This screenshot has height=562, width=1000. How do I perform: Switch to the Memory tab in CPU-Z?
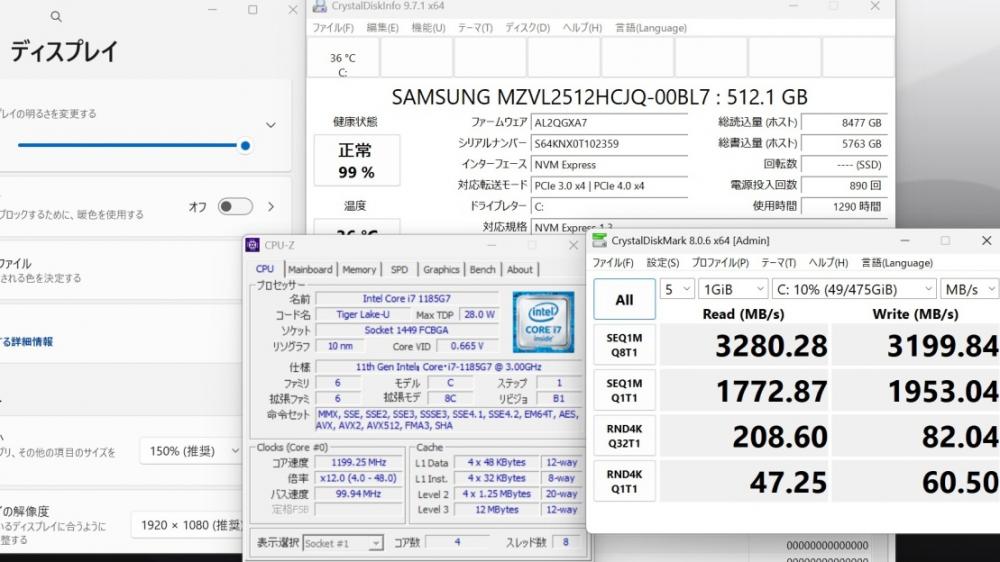[x=359, y=270]
